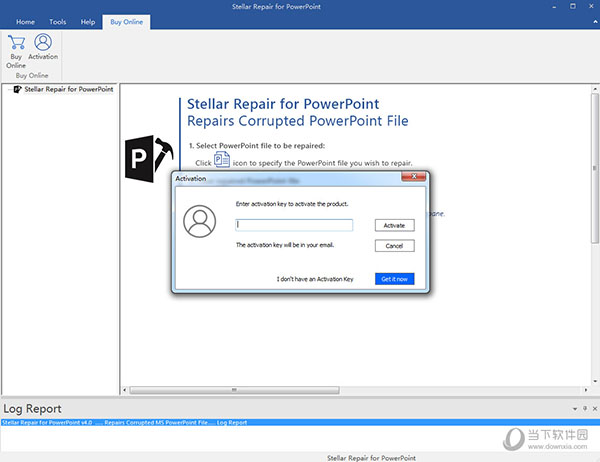Open the Tools tab
Viewport: 600px width, 462px height.
click(57, 22)
